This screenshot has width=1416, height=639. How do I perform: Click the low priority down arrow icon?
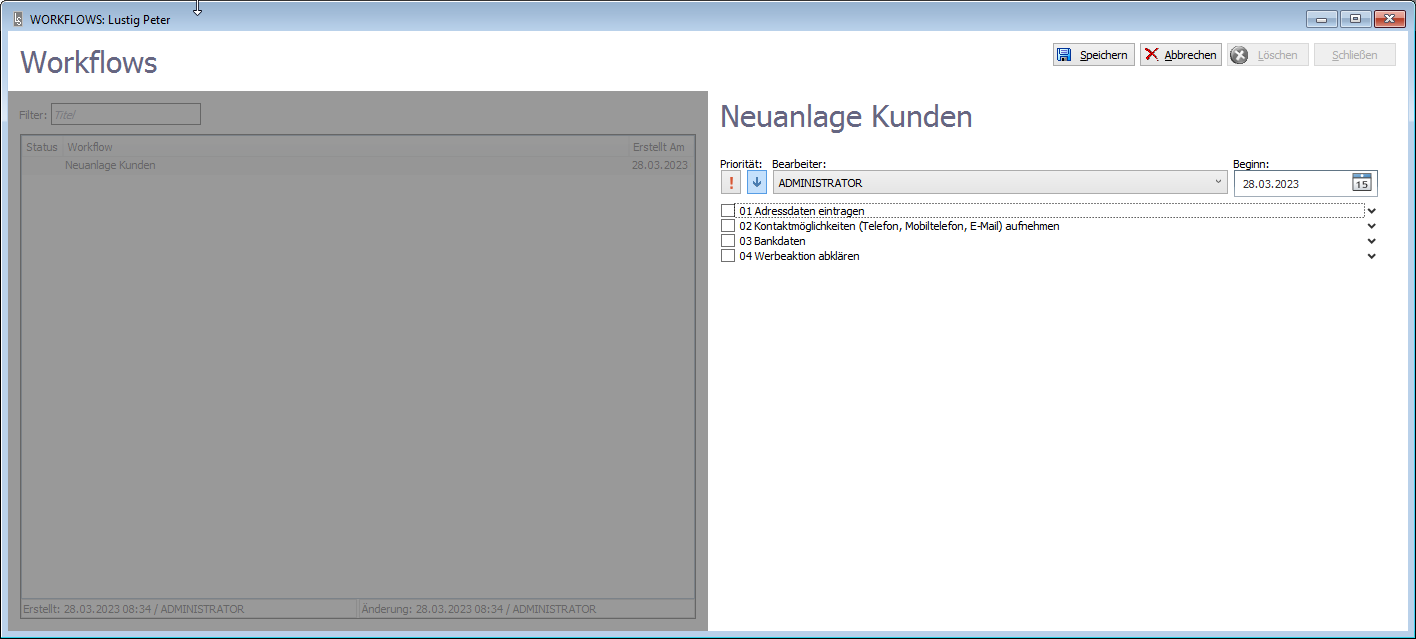[x=757, y=183]
